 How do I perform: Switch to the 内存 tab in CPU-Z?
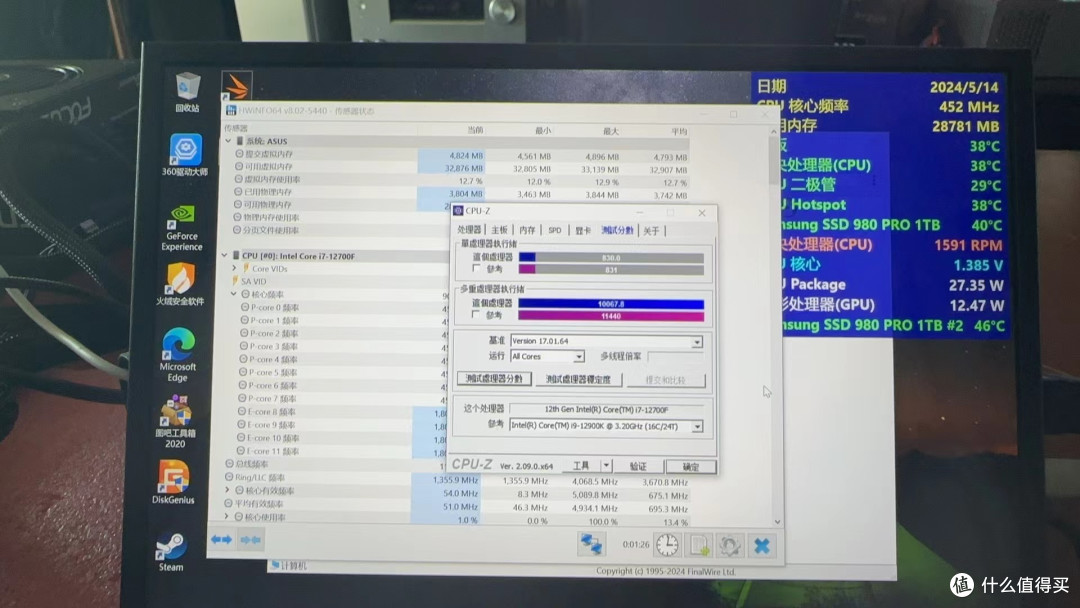tap(528, 230)
